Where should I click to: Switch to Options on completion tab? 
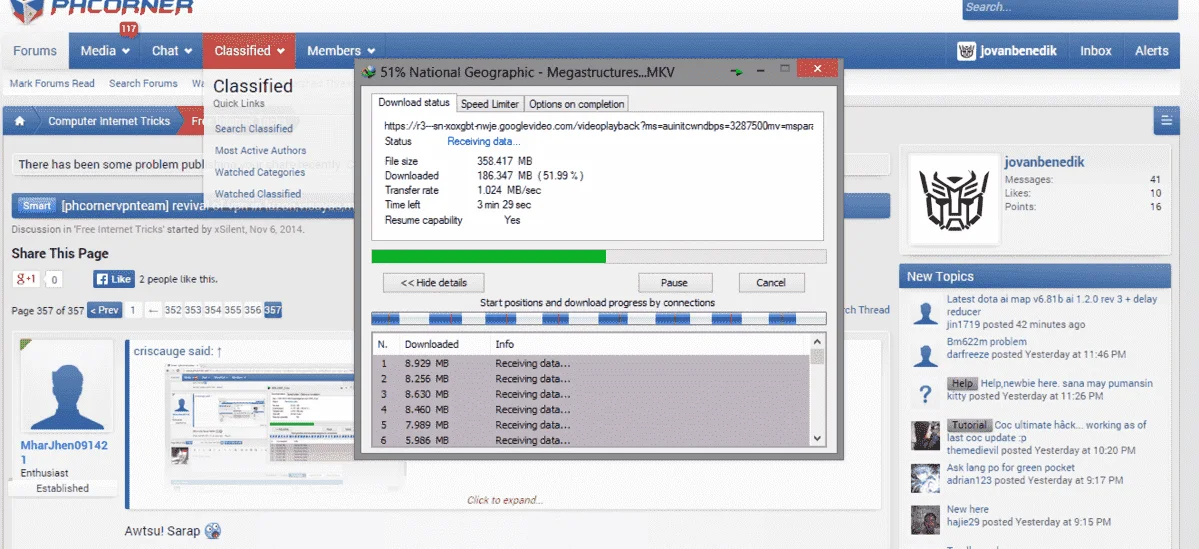tap(577, 104)
